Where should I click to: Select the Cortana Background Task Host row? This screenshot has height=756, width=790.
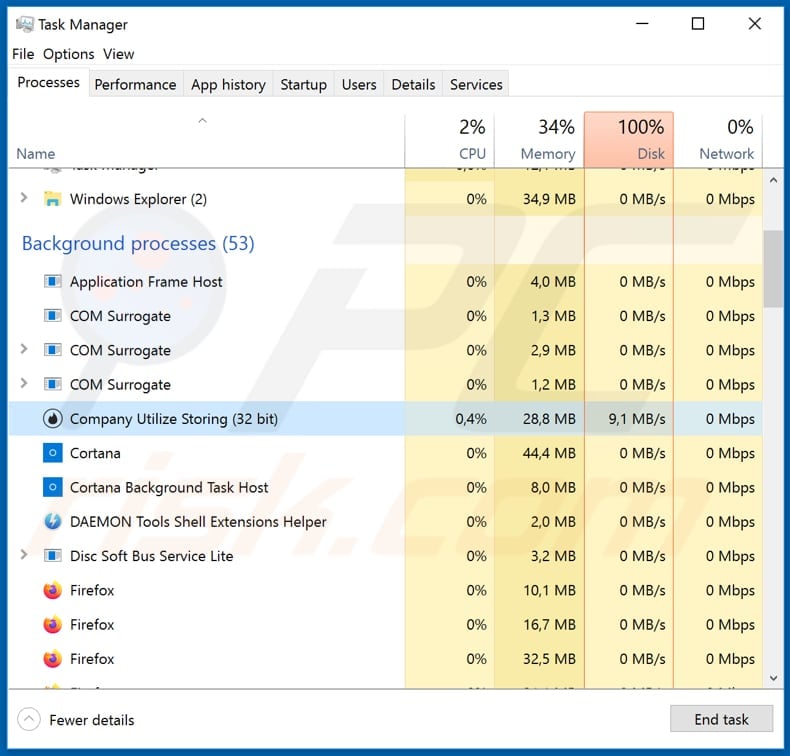pyautogui.click(x=385, y=487)
